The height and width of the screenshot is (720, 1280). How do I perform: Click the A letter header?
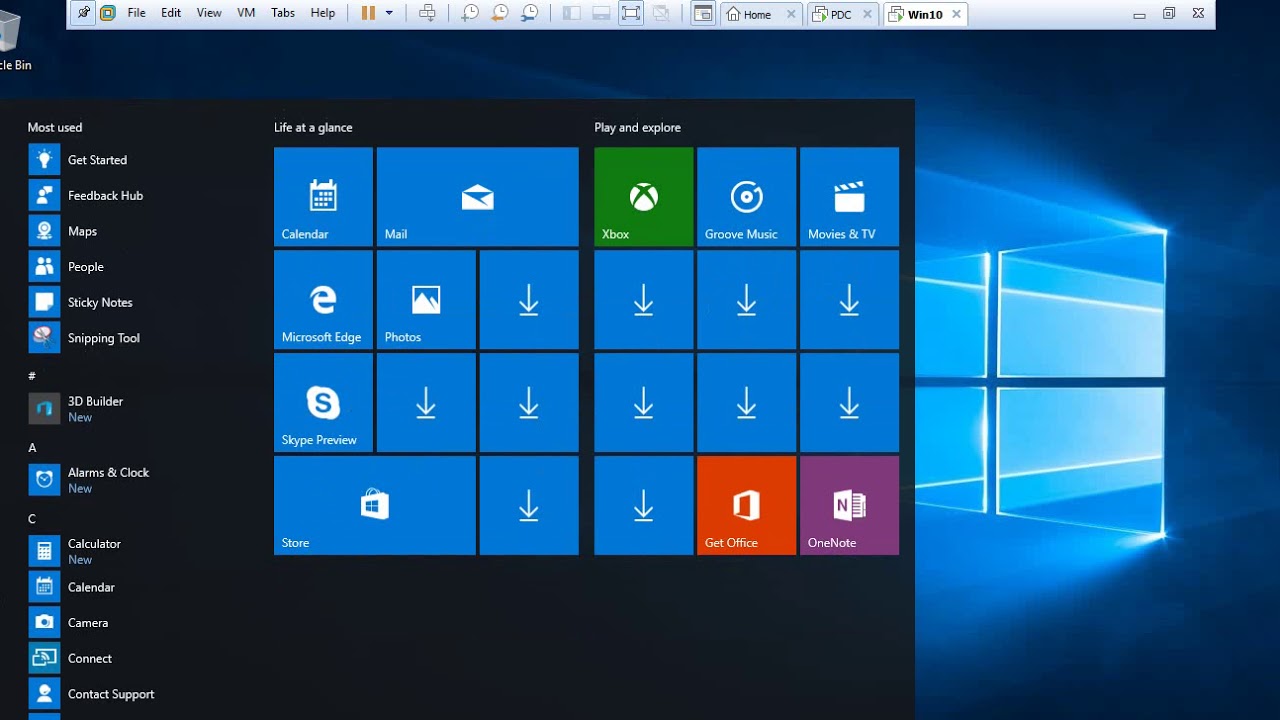click(x=32, y=448)
